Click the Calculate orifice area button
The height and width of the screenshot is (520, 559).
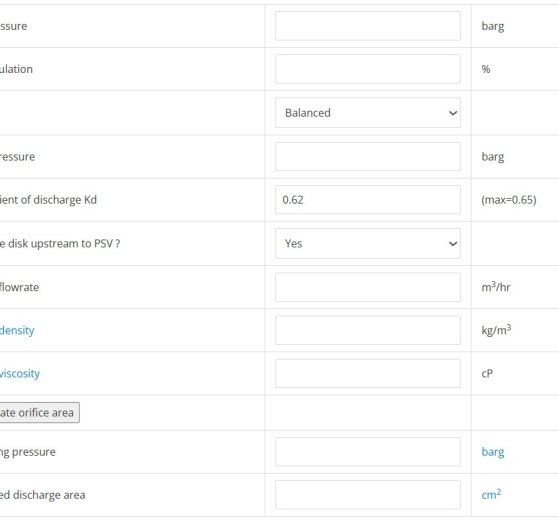[39, 413]
